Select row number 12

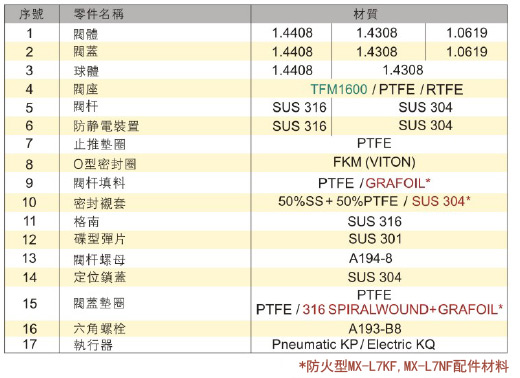click(x=30, y=240)
